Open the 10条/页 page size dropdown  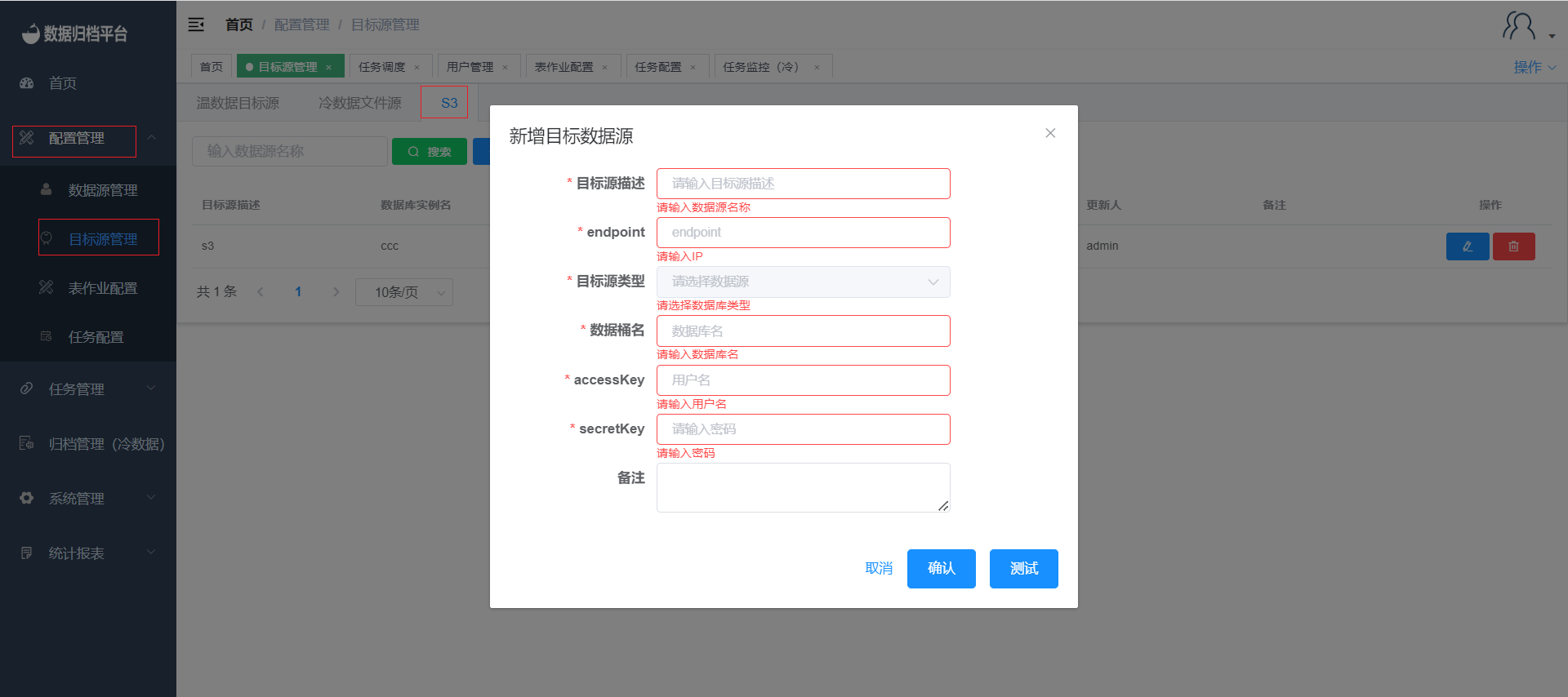(x=404, y=292)
